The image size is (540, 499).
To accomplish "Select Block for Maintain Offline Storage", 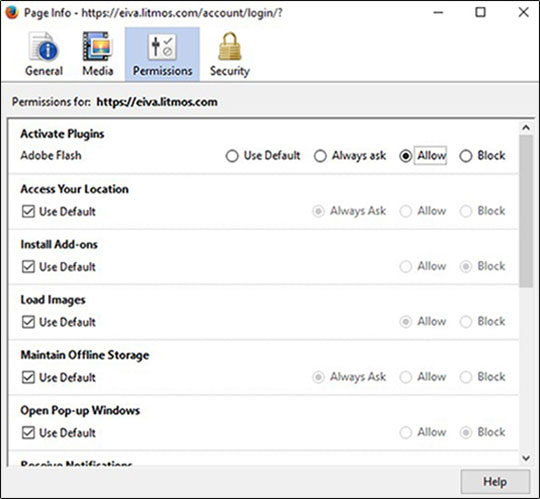I will (466, 377).
